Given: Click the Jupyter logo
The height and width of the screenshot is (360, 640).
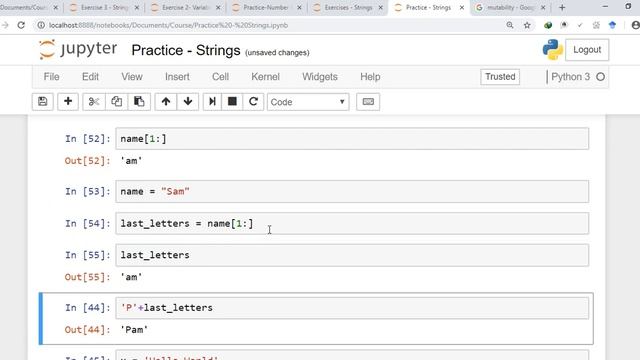Looking at the screenshot, I should [78, 50].
